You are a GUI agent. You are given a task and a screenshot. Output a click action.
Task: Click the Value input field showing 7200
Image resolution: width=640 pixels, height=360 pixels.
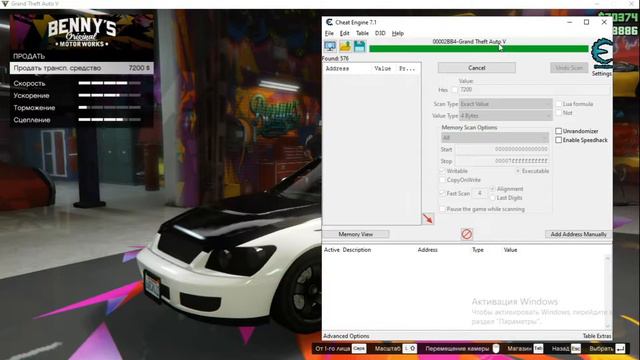point(535,90)
